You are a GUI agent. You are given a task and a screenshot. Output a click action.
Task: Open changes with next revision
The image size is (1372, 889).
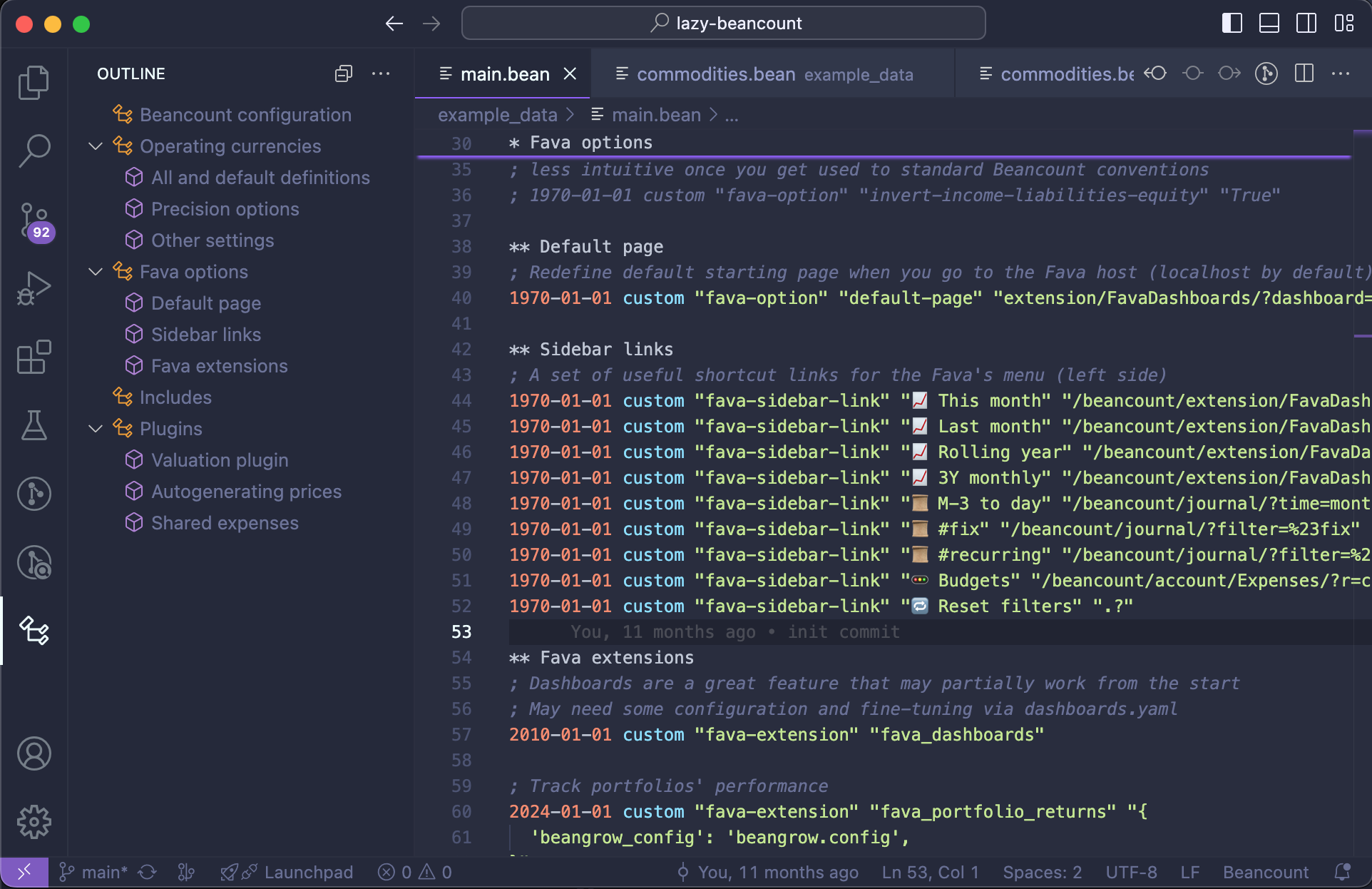pyautogui.click(x=1229, y=73)
